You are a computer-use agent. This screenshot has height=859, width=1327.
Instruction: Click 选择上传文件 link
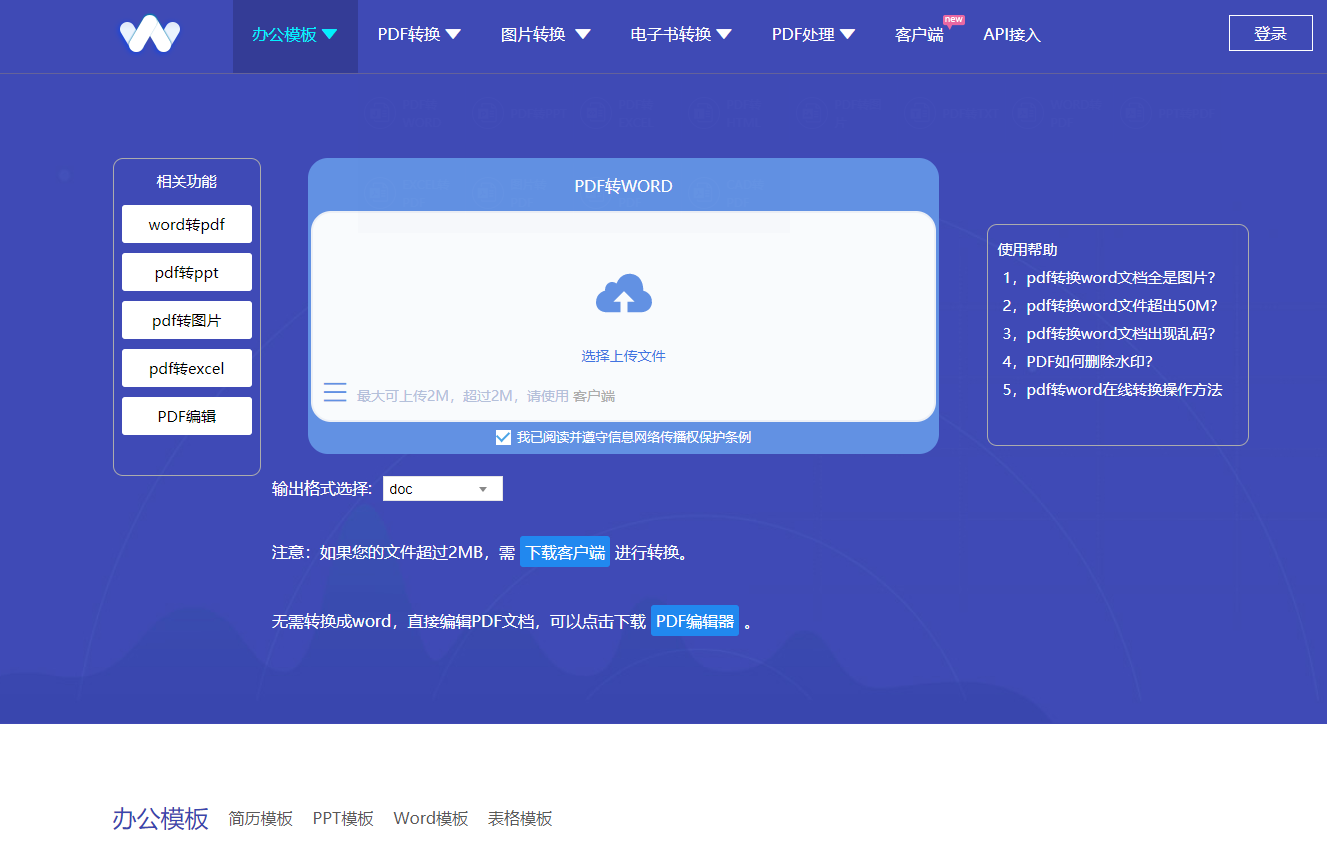pos(624,356)
